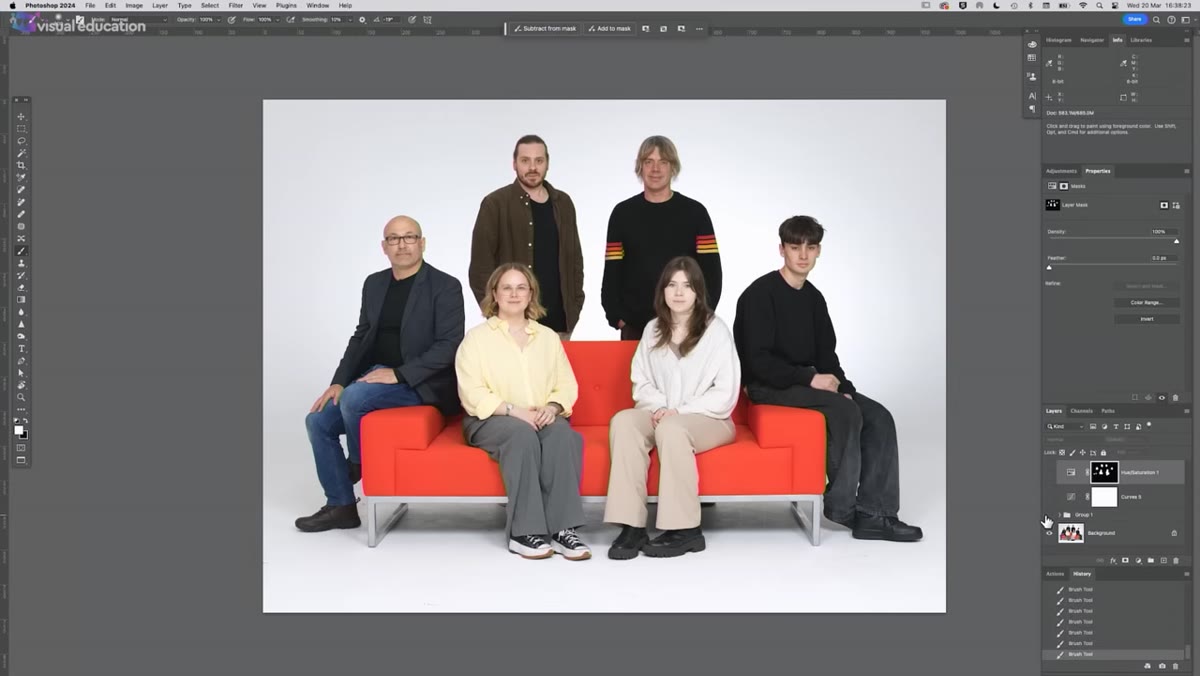Toggle lock transparent pixels in Layers
The height and width of the screenshot is (676, 1200).
pos(1062,452)
